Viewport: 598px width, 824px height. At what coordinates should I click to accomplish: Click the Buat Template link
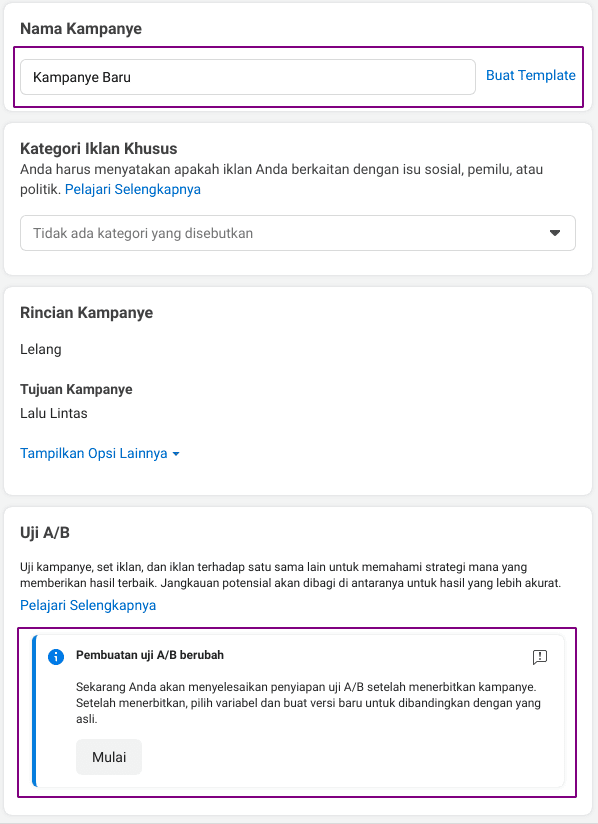[531, 75]
